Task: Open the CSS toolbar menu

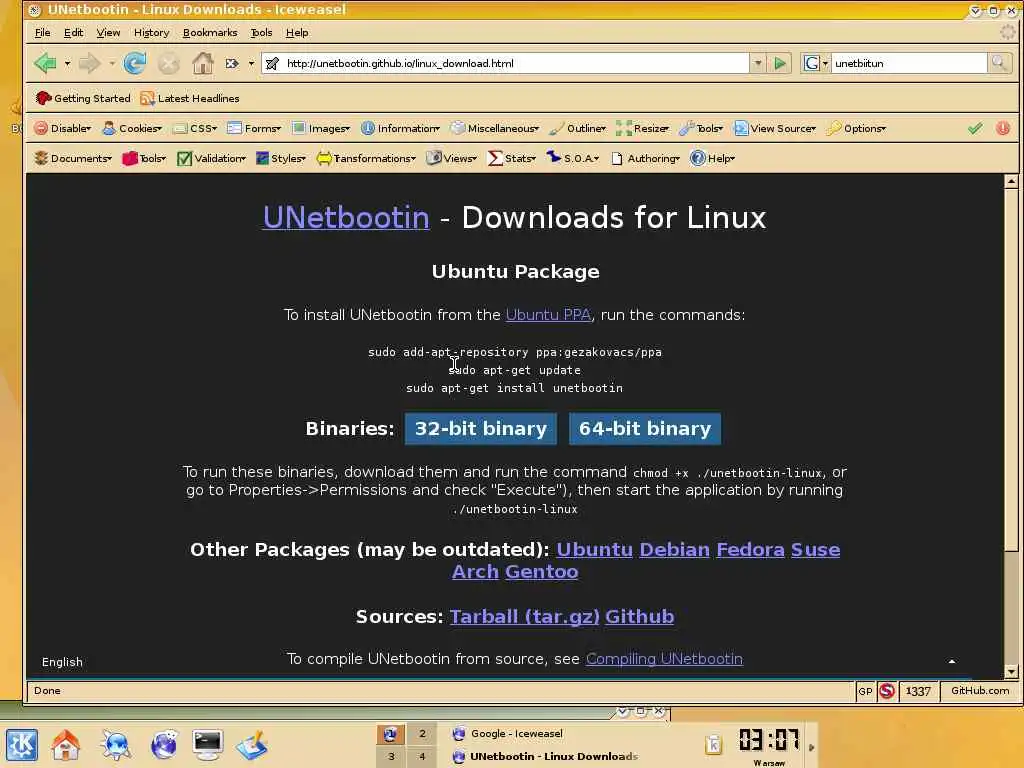Action: [195, 129]
